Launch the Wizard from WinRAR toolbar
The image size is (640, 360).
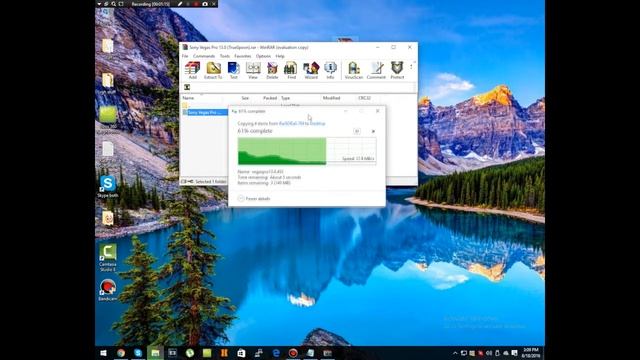point(311,70)
